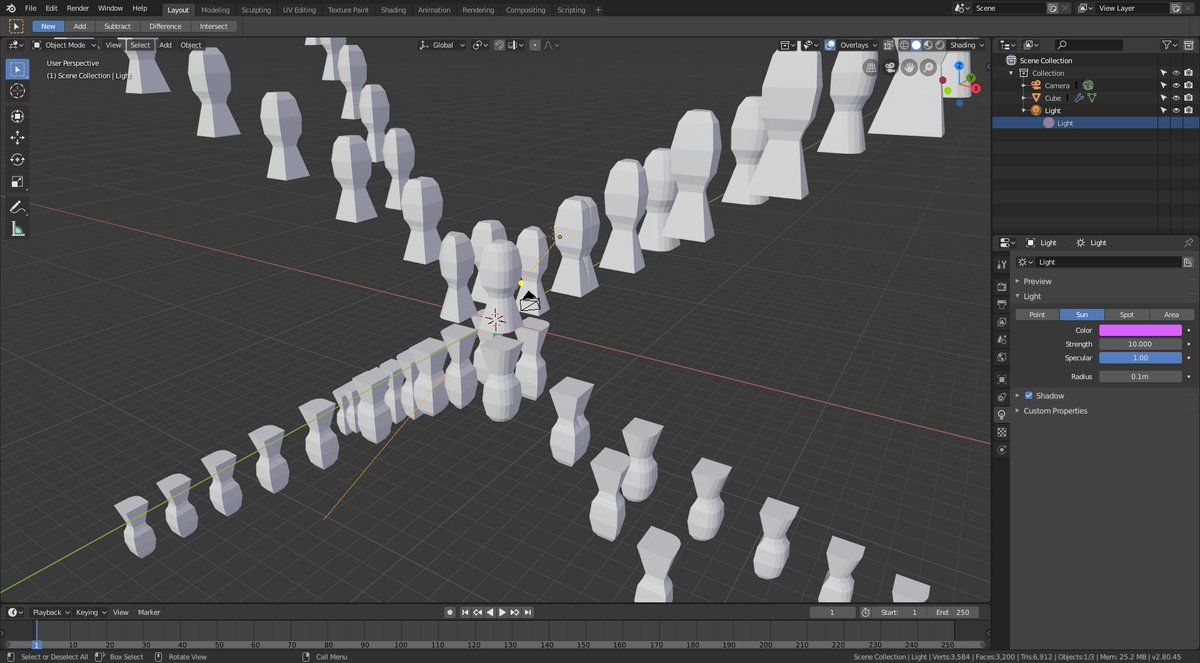The width and height of the screenshot is (1200, 663).
Task: Activate the 3D Cursor tool
Action: 17,91
